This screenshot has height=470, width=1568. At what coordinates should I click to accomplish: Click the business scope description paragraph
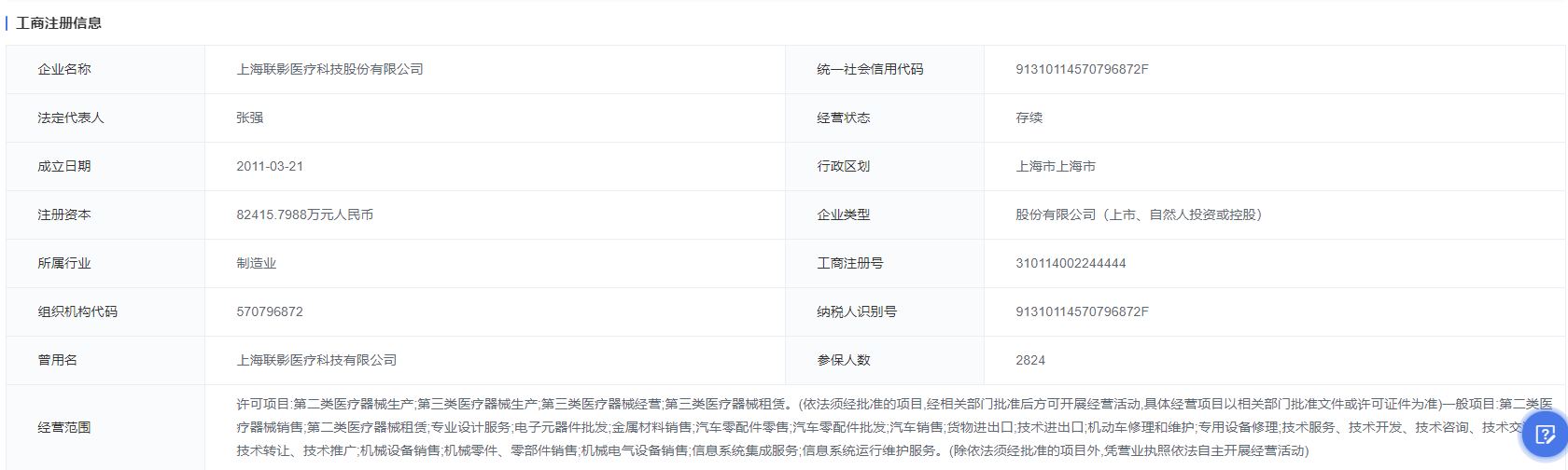click(894, 427)
